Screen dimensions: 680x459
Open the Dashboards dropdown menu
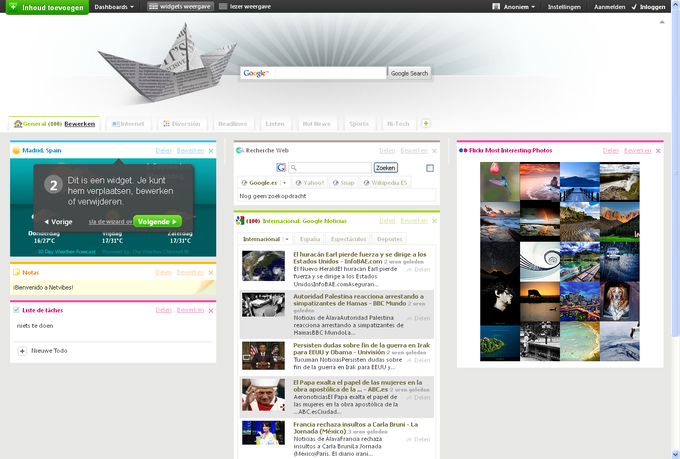pyautogui.click(x=114, y=7)
